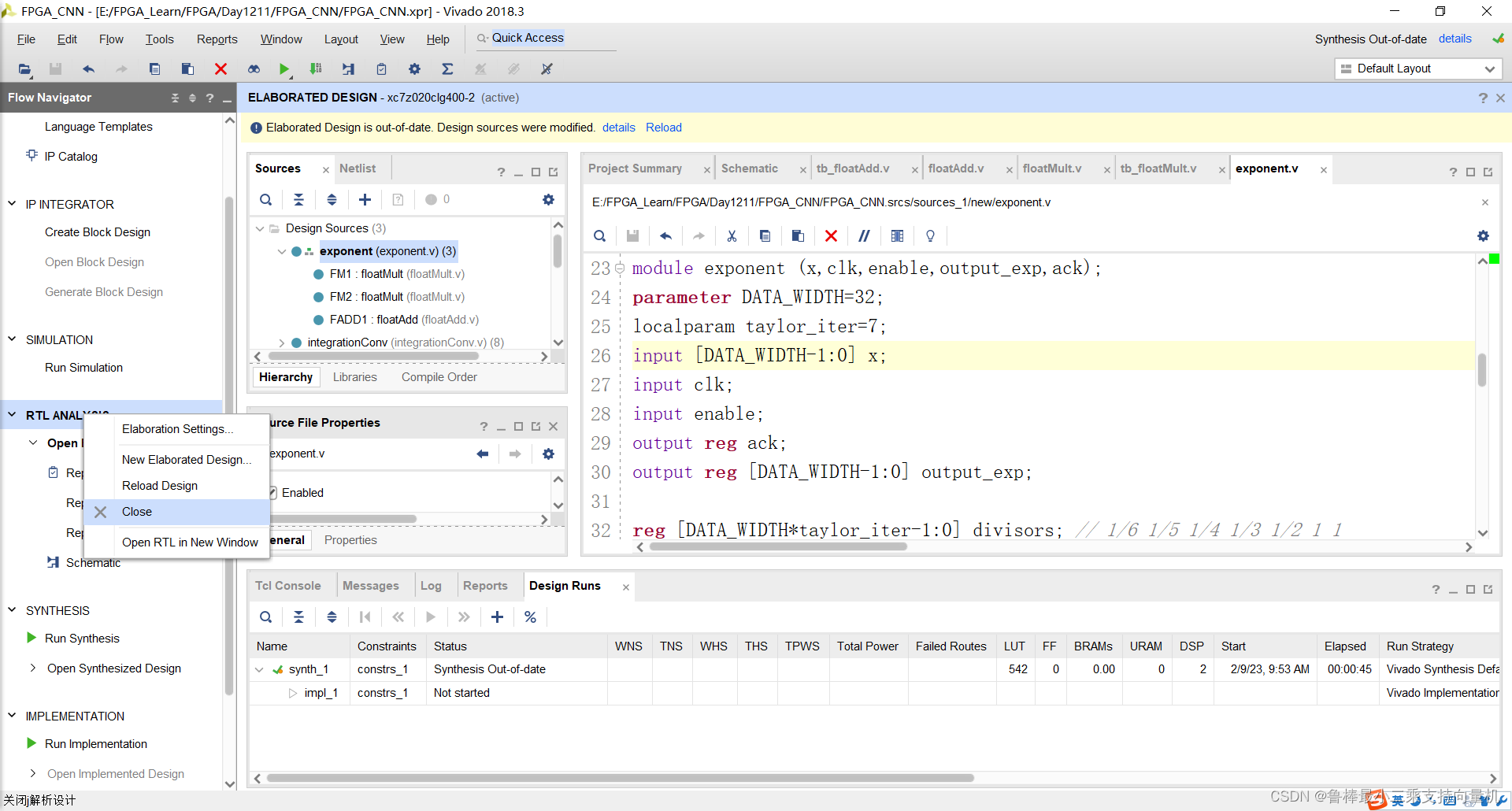
Task: Click the red X delete icon in editor toolbar
Action: pos(831,236)
